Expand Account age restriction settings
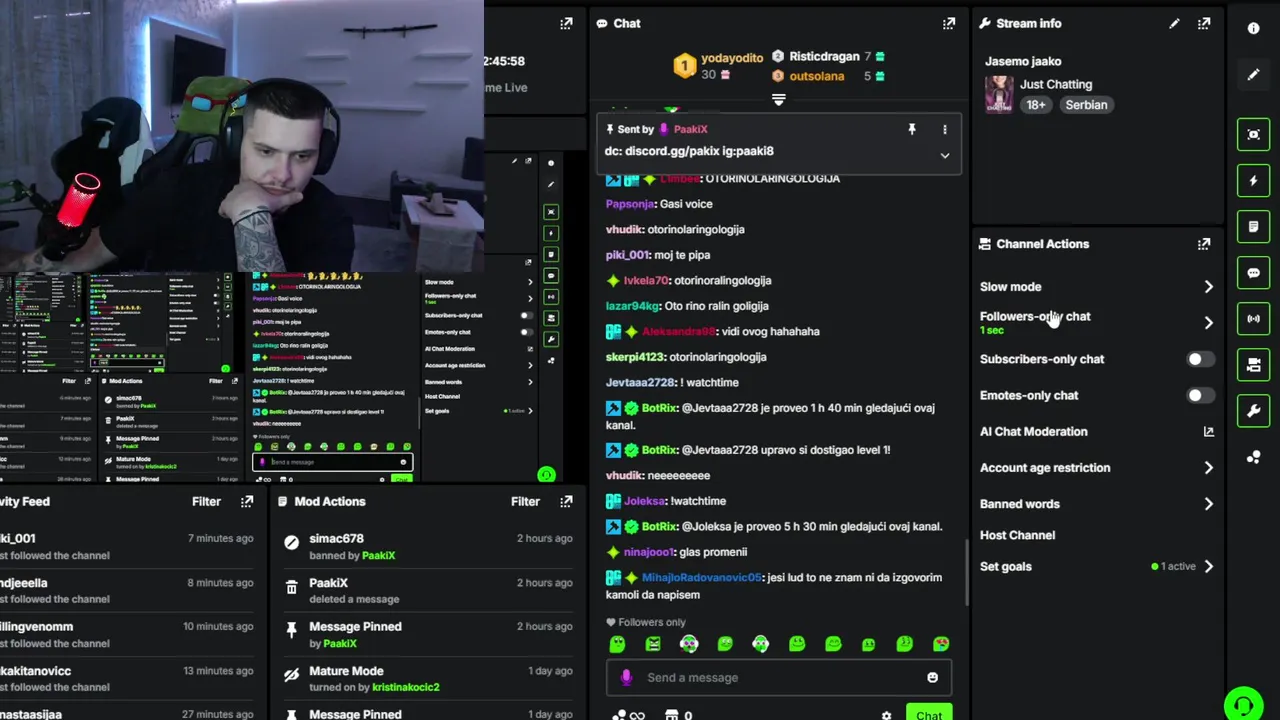 tap(1096, 468)
